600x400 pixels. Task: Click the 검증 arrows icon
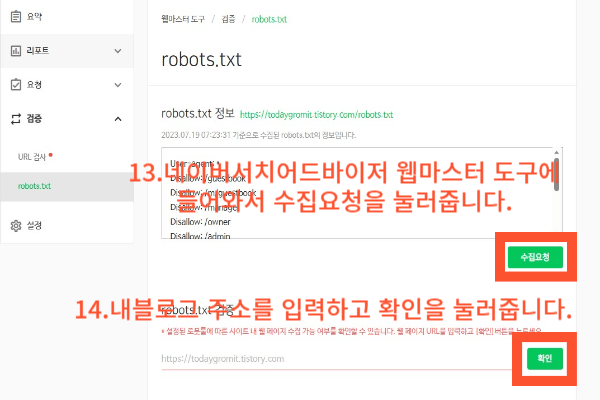[x=16, y=119]
